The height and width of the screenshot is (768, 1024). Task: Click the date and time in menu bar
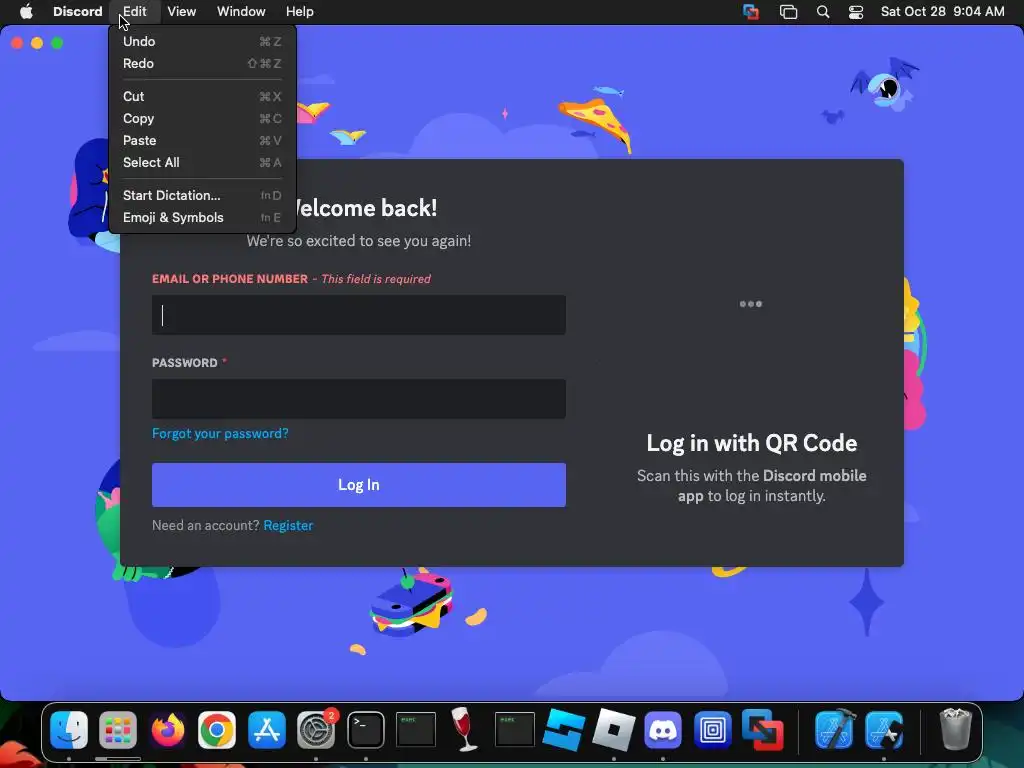[x=942, y=11]
